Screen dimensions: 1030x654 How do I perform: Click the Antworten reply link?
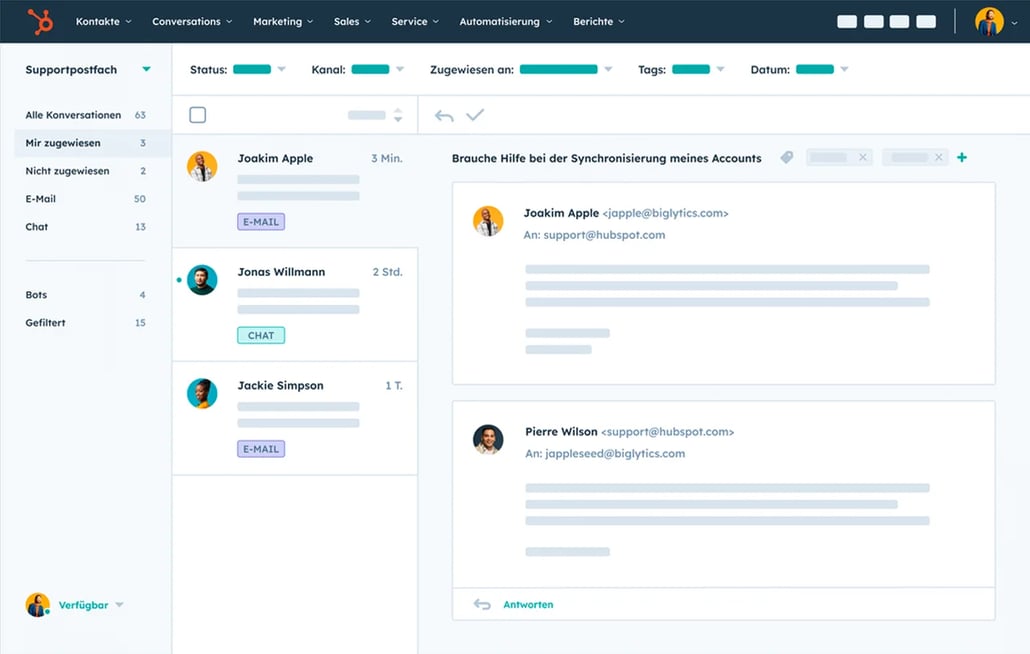pyautogui.click(x=527, y=605)
